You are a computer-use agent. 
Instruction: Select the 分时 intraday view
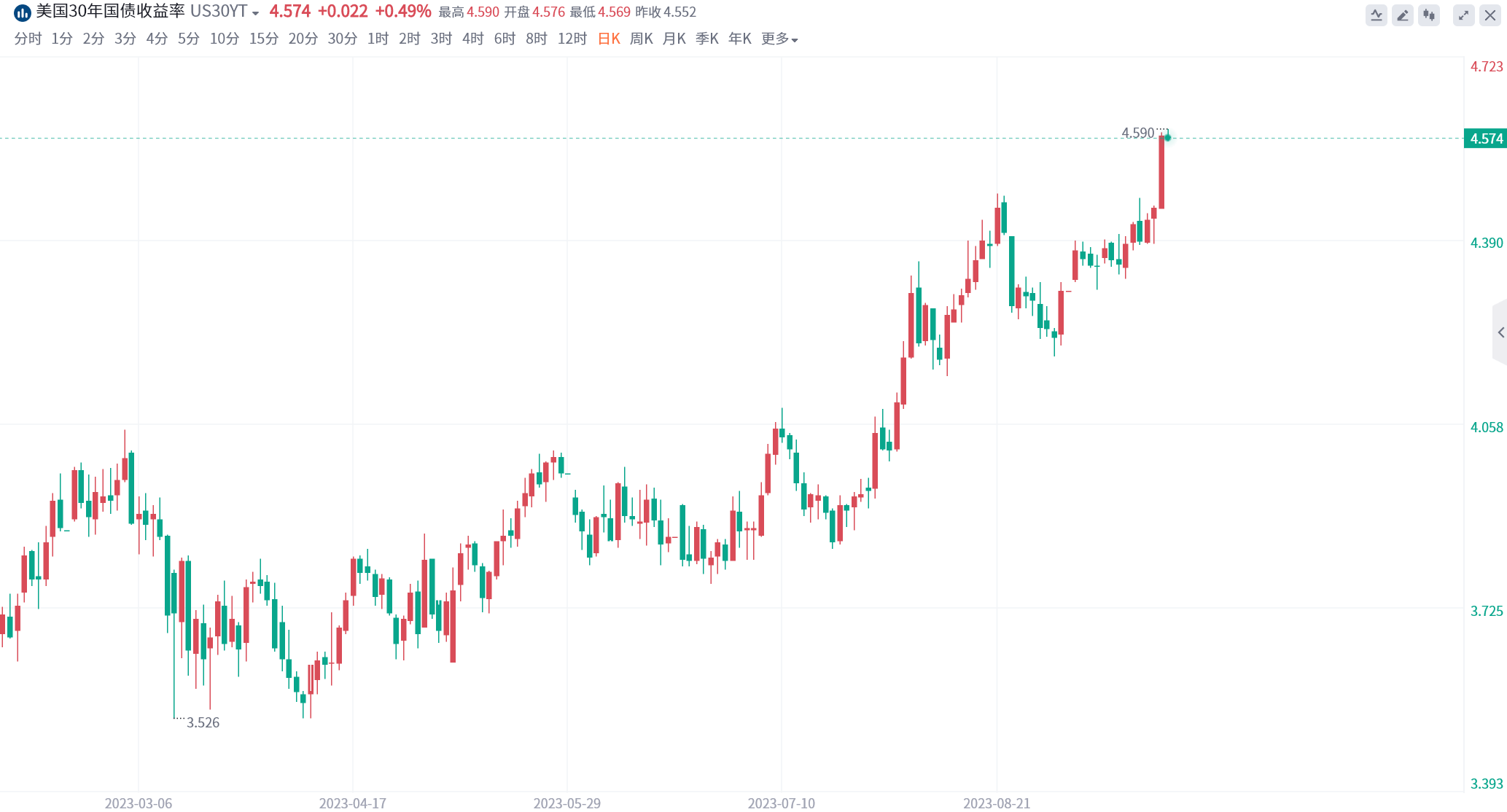coord(28,39)
